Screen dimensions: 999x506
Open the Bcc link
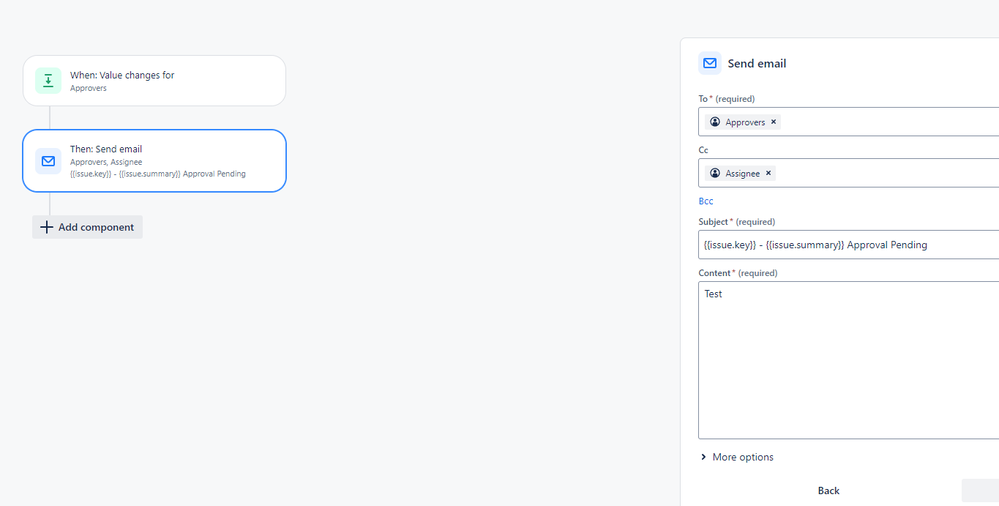pyautogui.click(x=706, y=201)
